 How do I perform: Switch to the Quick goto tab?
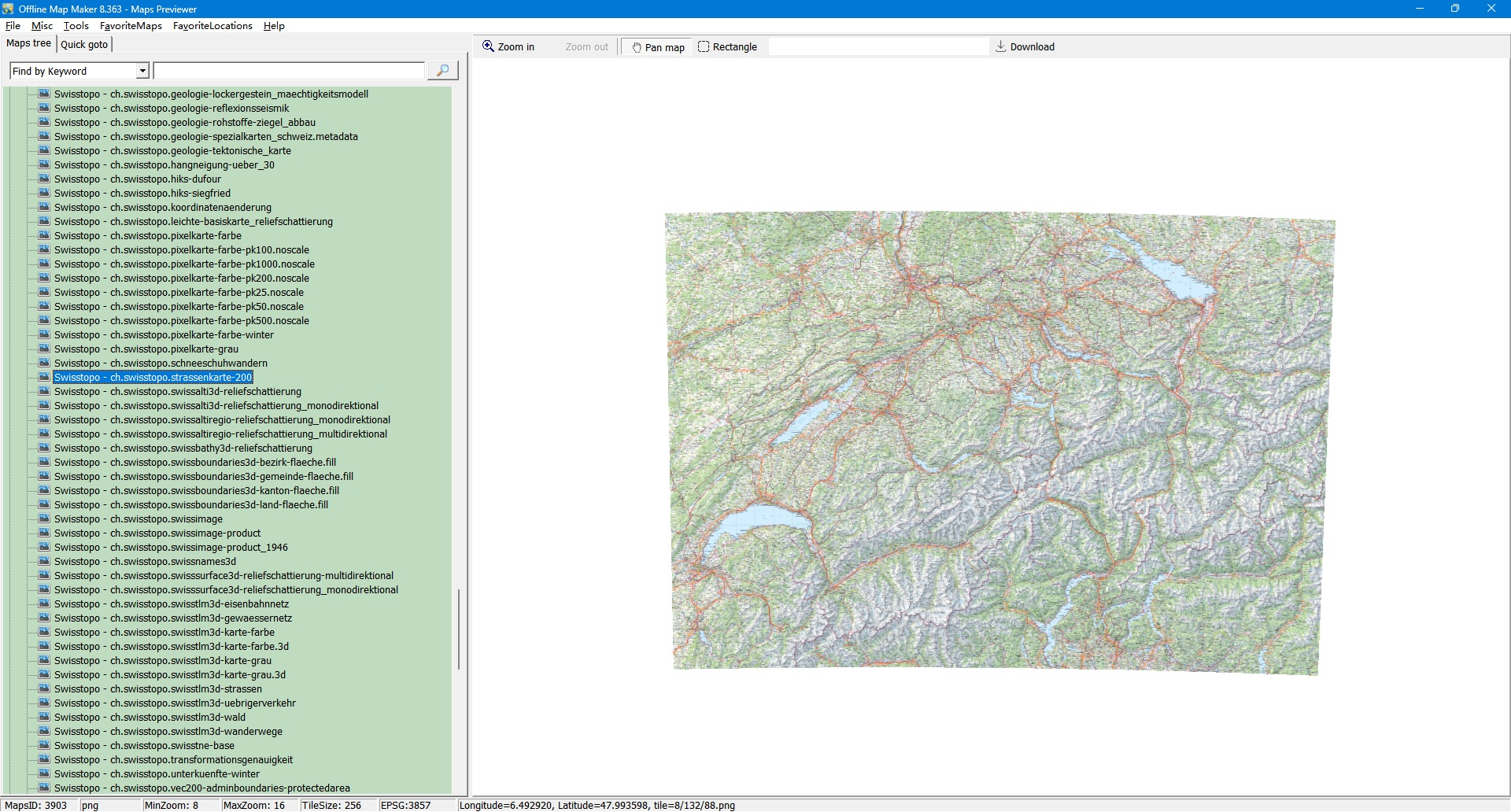pos(84,44)
